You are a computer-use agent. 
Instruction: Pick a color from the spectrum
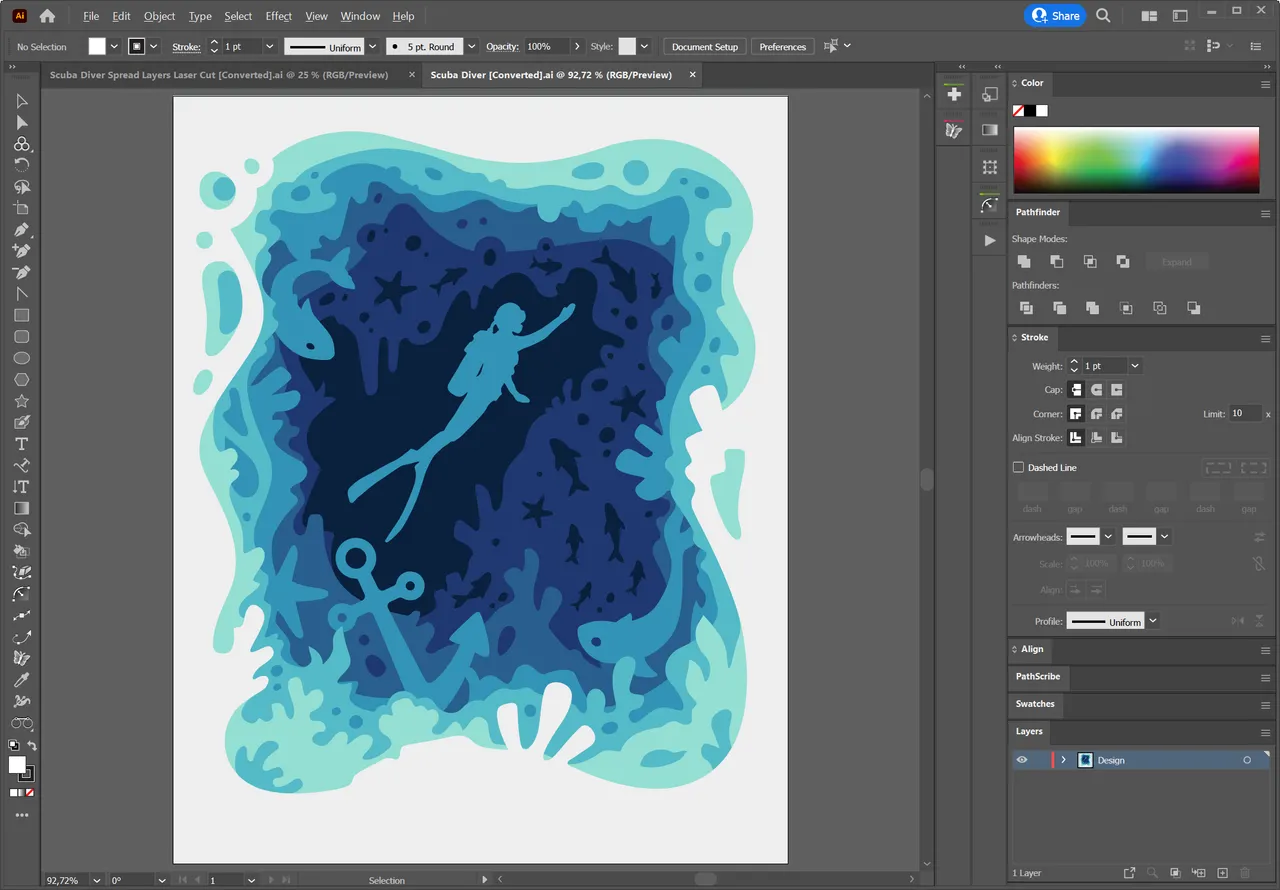(1136, 160)
